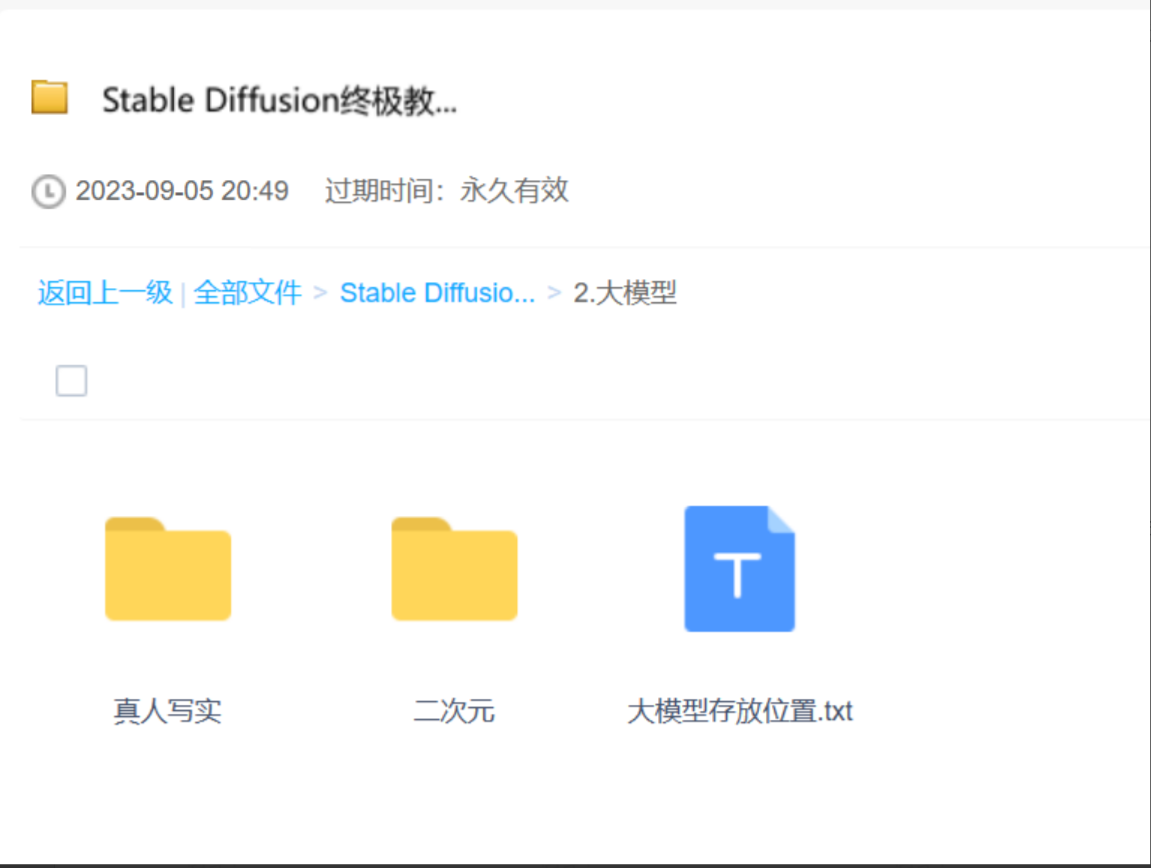Click the folder icon beside Stable Diffusion title

coord(50,97)
